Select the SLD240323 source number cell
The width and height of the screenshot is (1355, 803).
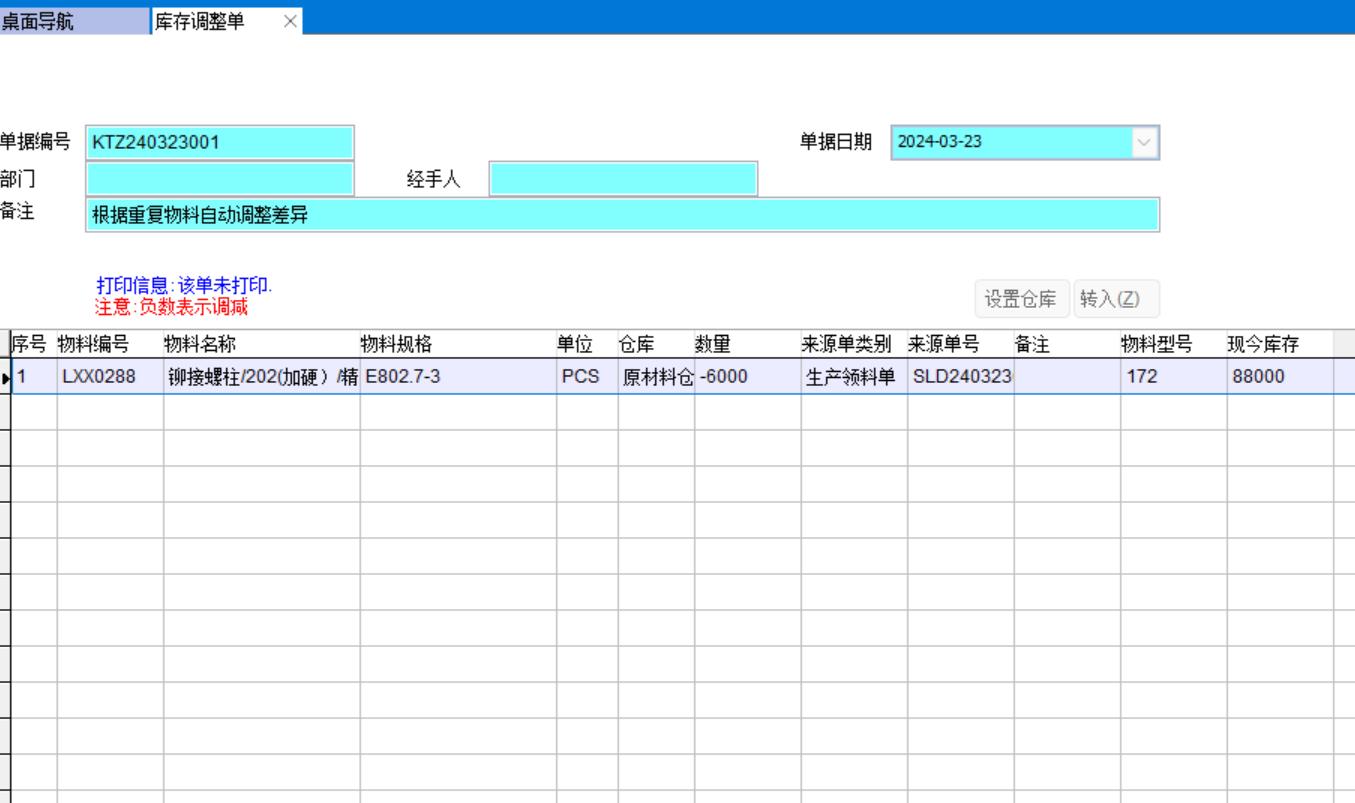tap(960, 377)
